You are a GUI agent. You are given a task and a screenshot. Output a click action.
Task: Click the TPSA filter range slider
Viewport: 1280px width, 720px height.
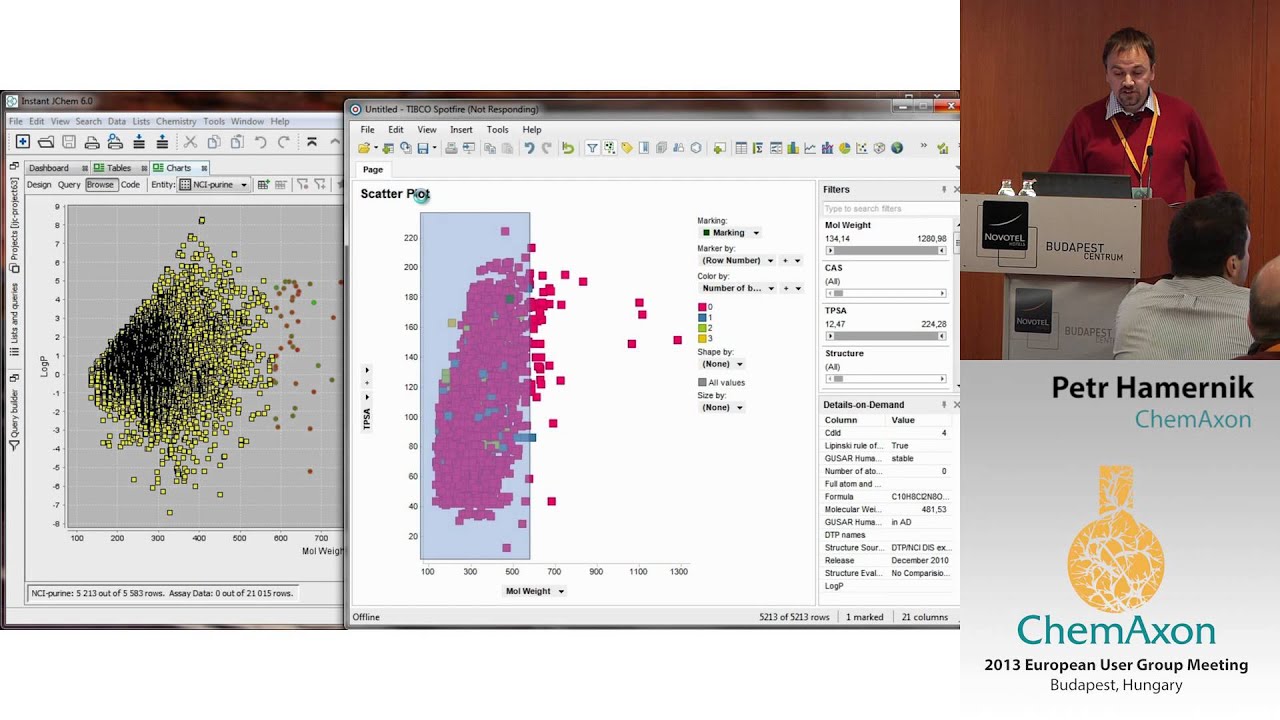tap(886, 336)
